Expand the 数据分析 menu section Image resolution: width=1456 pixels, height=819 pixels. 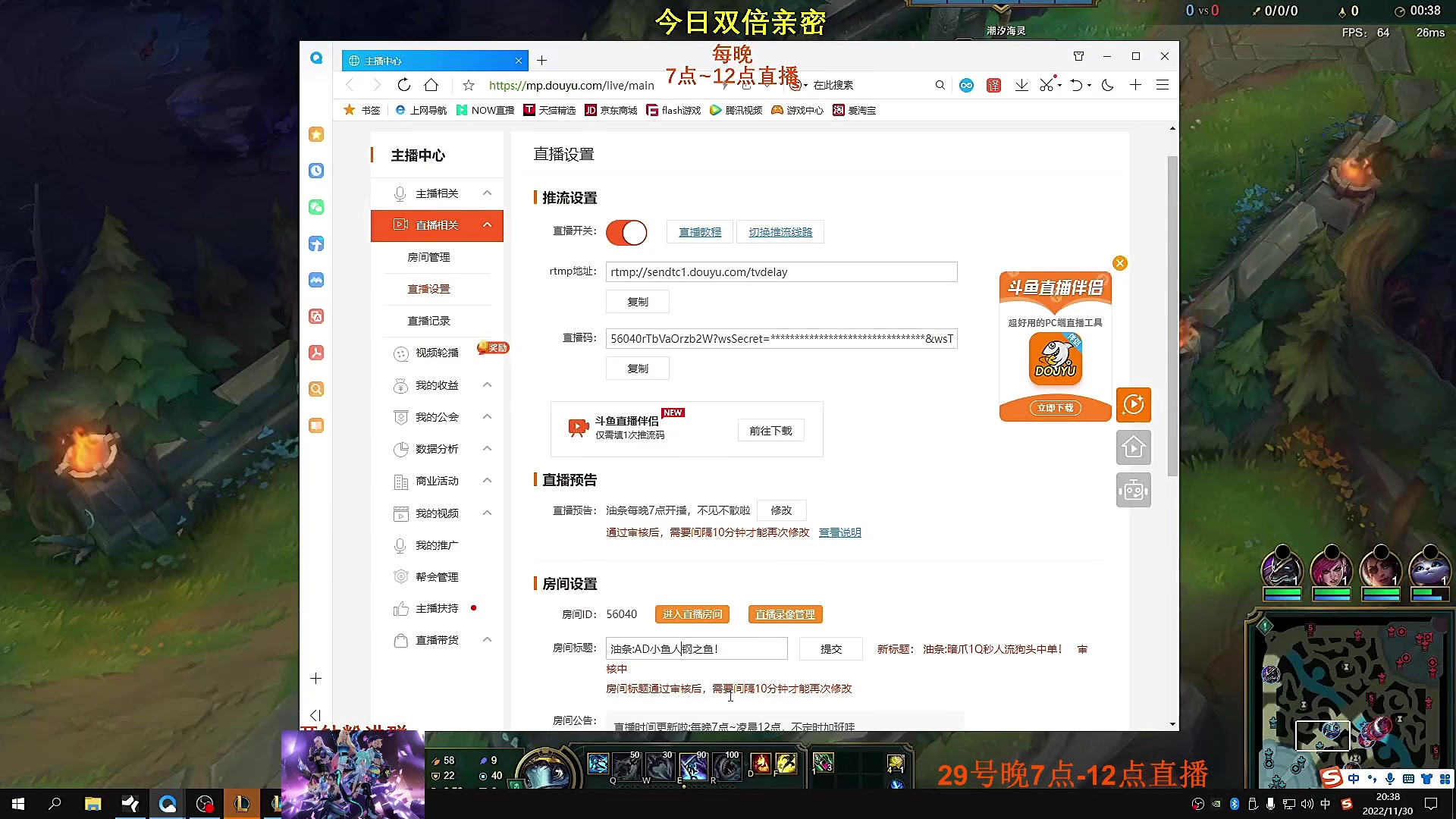point(487,449)
